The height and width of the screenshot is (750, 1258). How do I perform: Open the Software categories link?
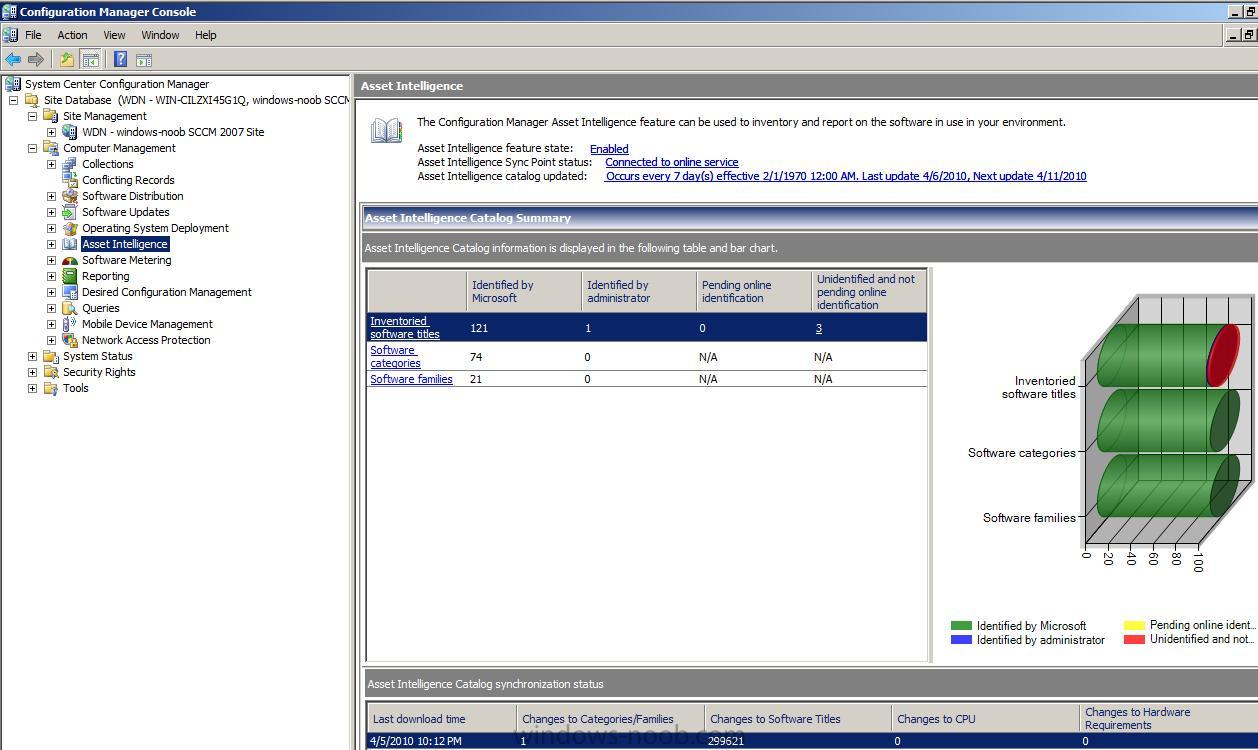tap(395, 357)
